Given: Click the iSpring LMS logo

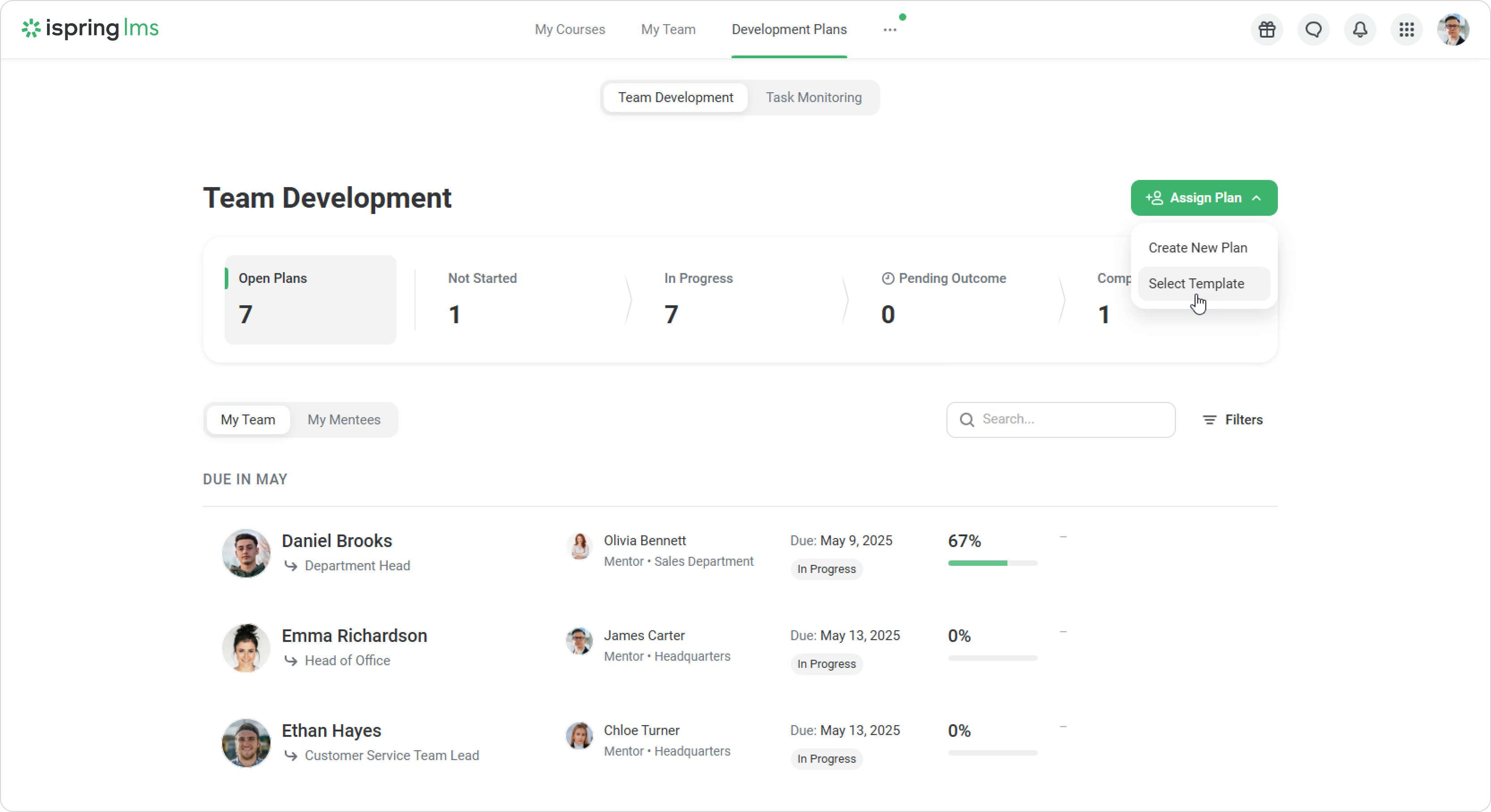Looking at the screenshot, I should tap(90, 28).
